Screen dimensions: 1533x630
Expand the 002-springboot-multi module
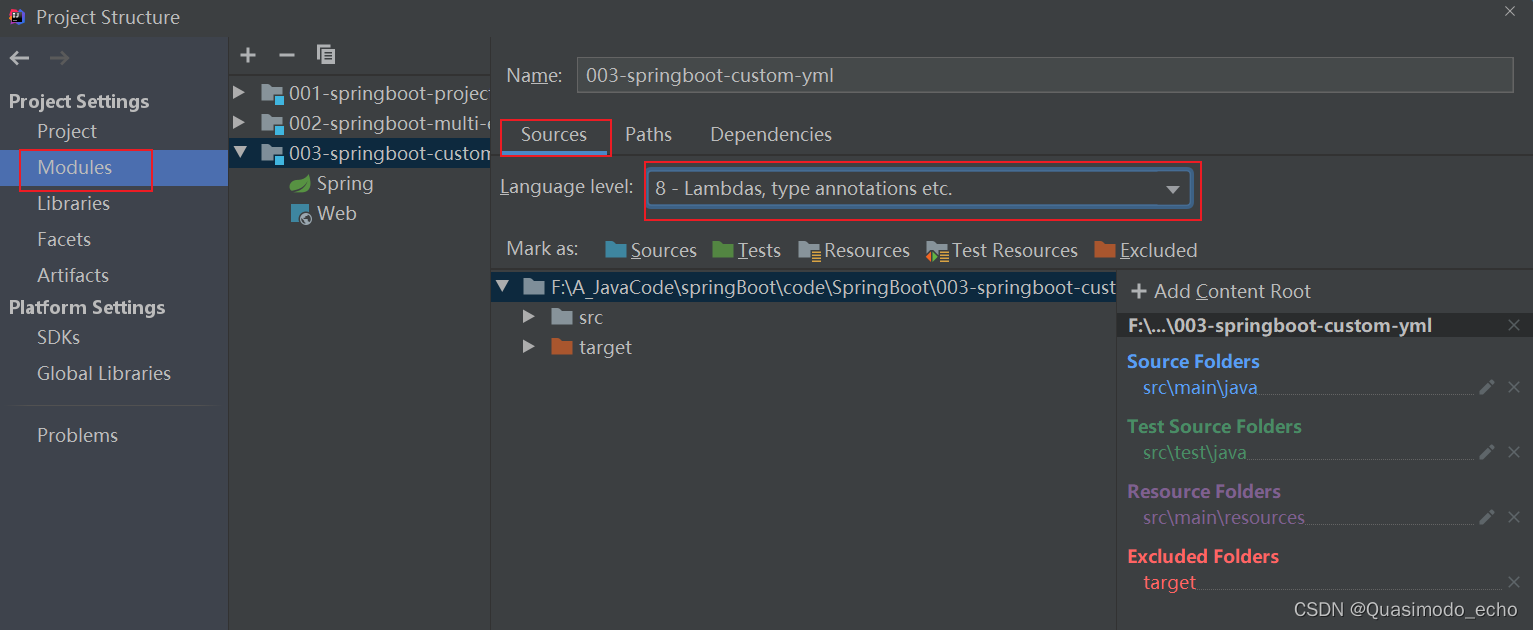pyautogui.click(x=239, y=123)
